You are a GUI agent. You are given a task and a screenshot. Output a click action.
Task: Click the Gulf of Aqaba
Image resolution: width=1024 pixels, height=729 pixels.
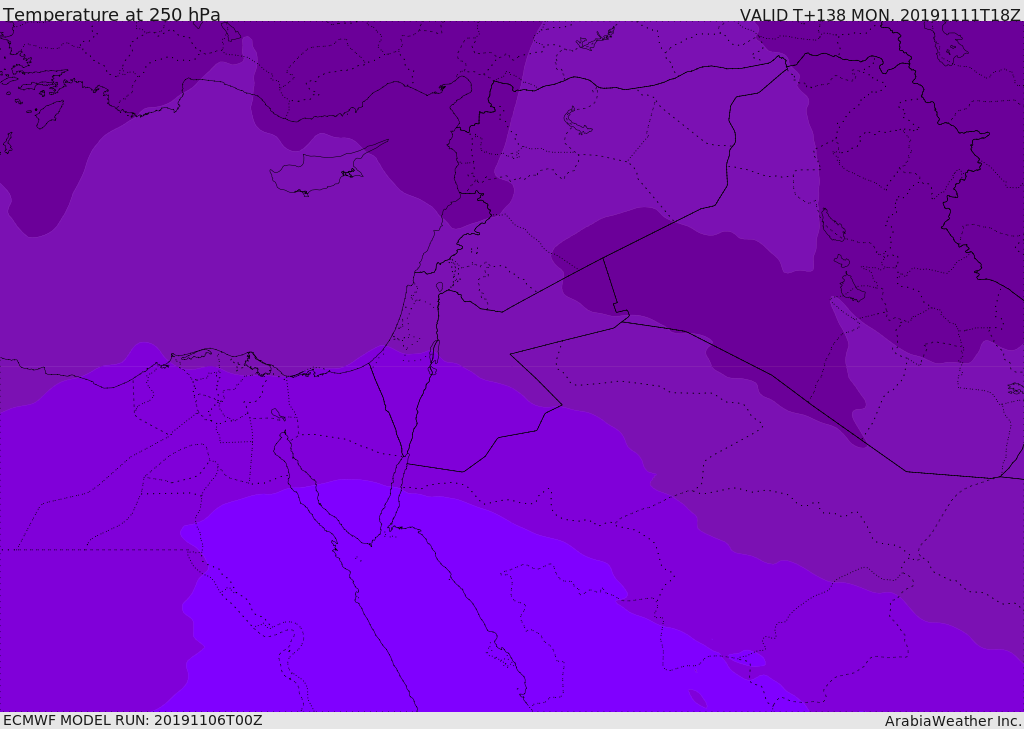point(396,490)
